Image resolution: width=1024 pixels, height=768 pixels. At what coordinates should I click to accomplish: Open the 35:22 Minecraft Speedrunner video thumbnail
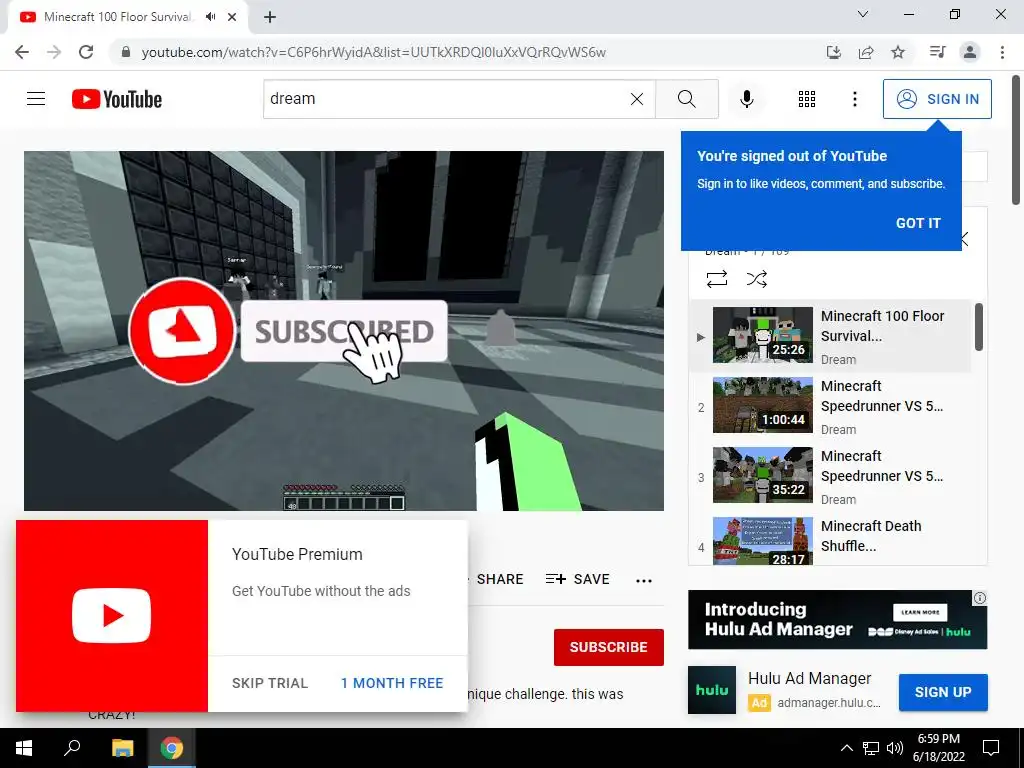point(763,475)
